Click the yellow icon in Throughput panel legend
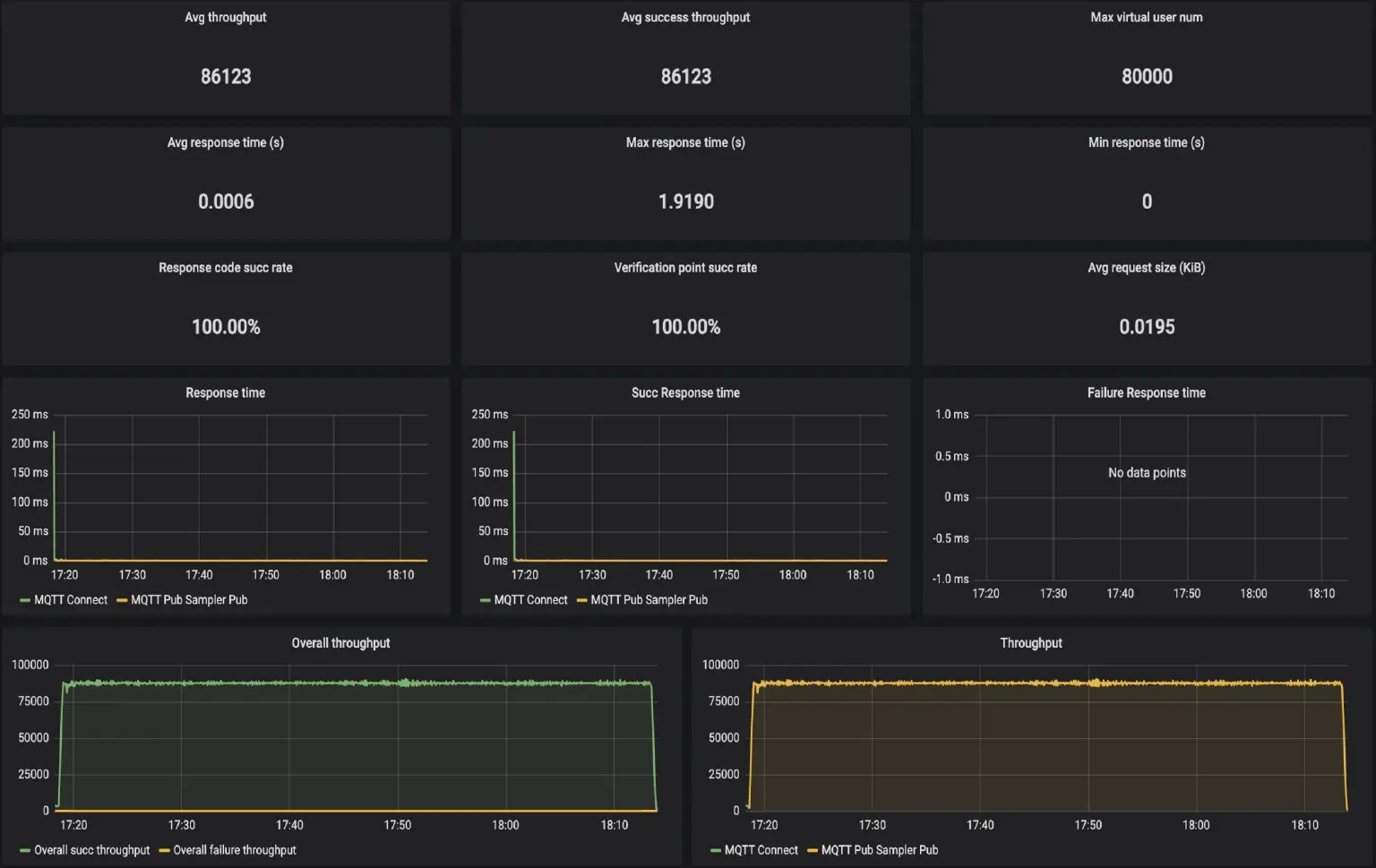Screen dimensions: 1376x868 point(811,850)
